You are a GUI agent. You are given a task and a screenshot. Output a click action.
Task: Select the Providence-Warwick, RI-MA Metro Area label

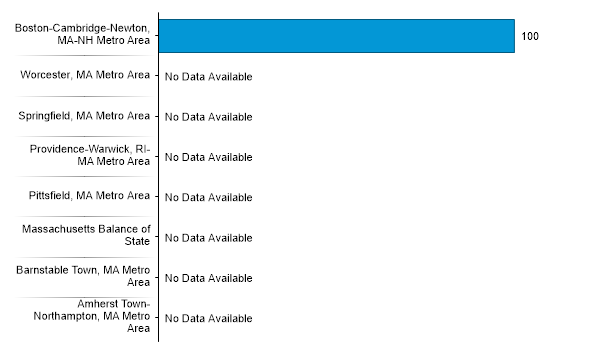90,155
